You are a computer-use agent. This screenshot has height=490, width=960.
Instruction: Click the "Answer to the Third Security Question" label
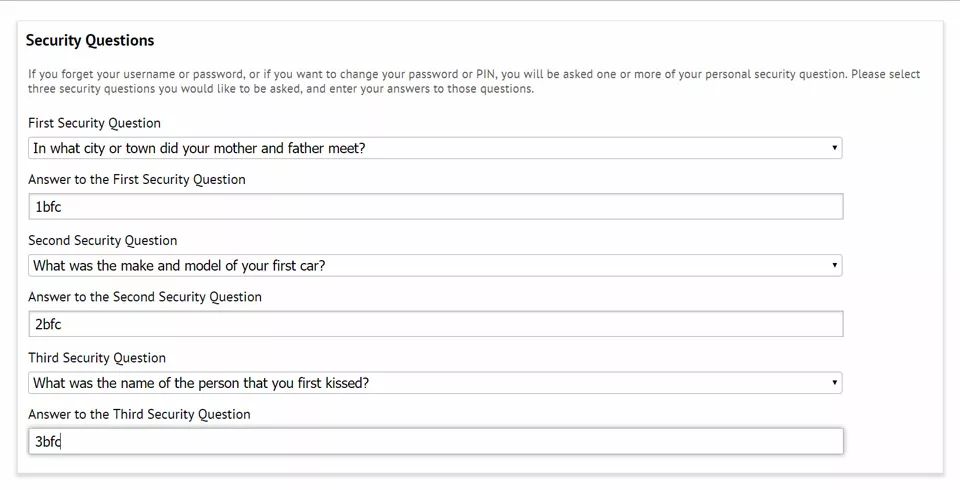point(139,415)
